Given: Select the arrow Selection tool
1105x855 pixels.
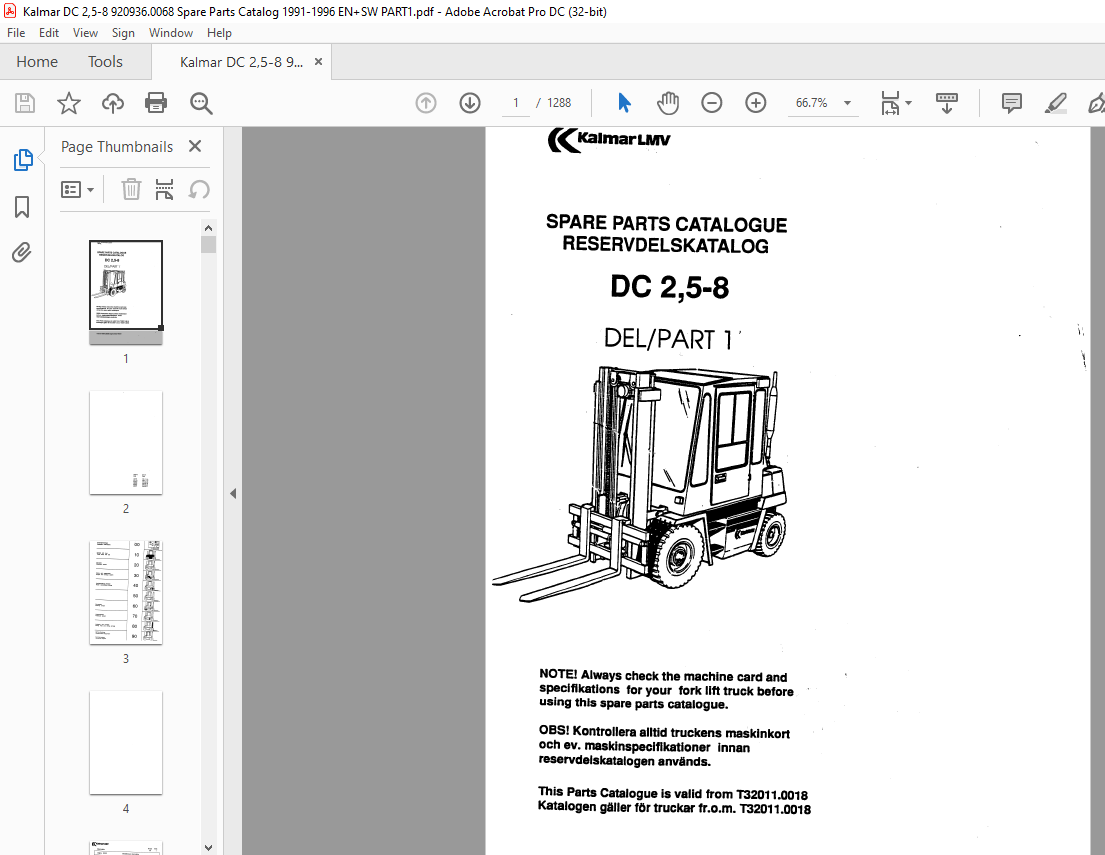Looking at the screenshot, I should pos(624,103).
